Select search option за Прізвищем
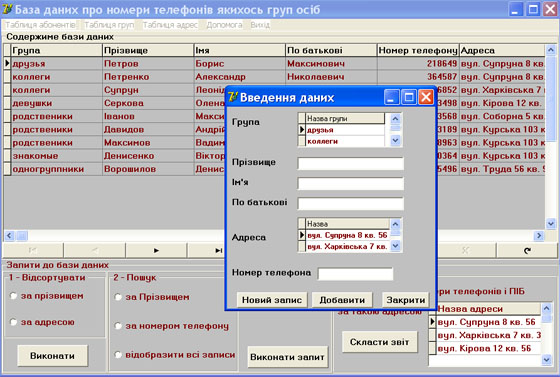Viewport: 560px width, 377px height. point(118,297)
